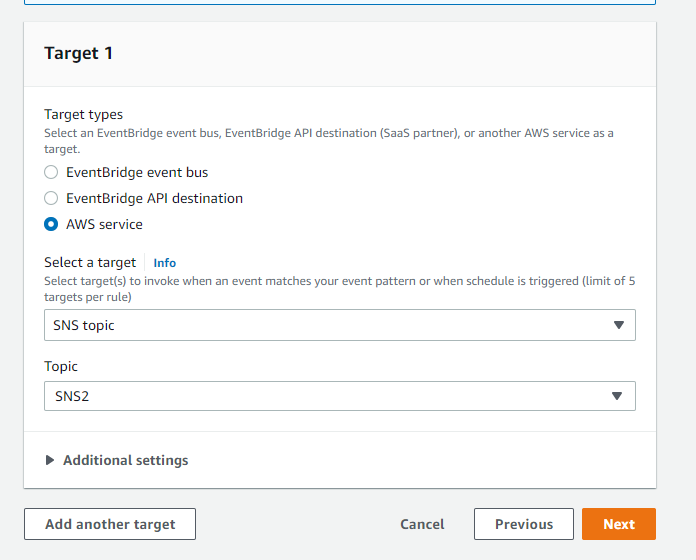The image size is (696, 560).
Task: Click the Target types label
Action: (83, 114)
